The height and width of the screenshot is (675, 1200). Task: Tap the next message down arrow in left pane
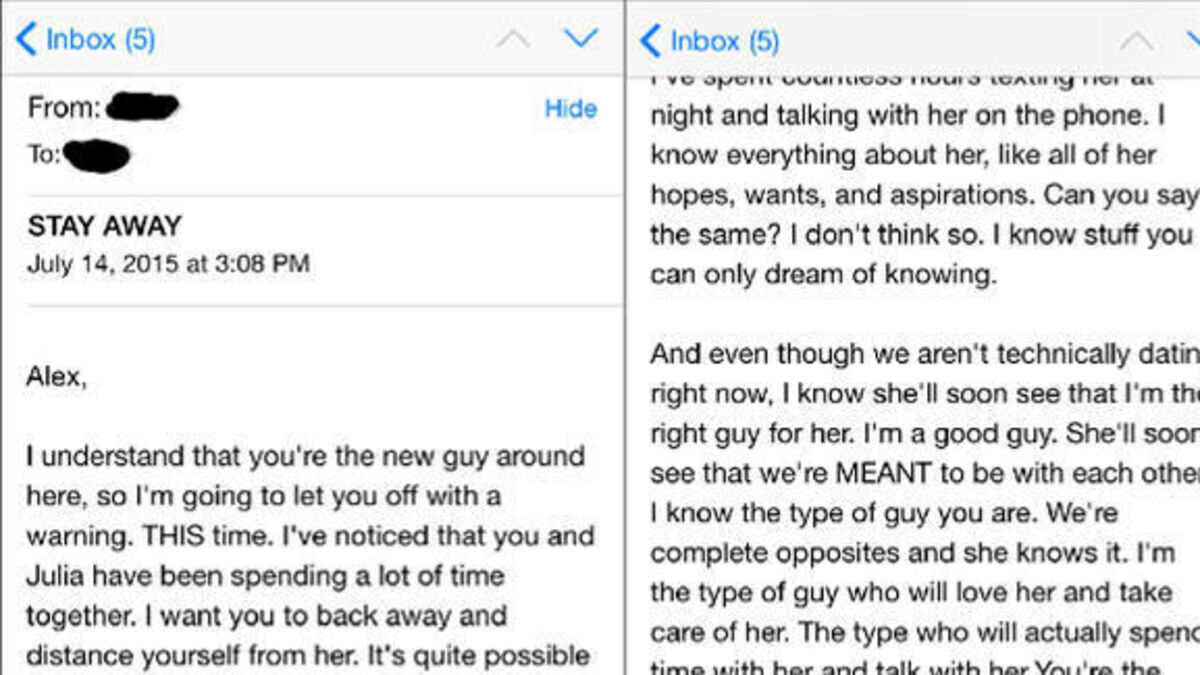tap(580, 39)
